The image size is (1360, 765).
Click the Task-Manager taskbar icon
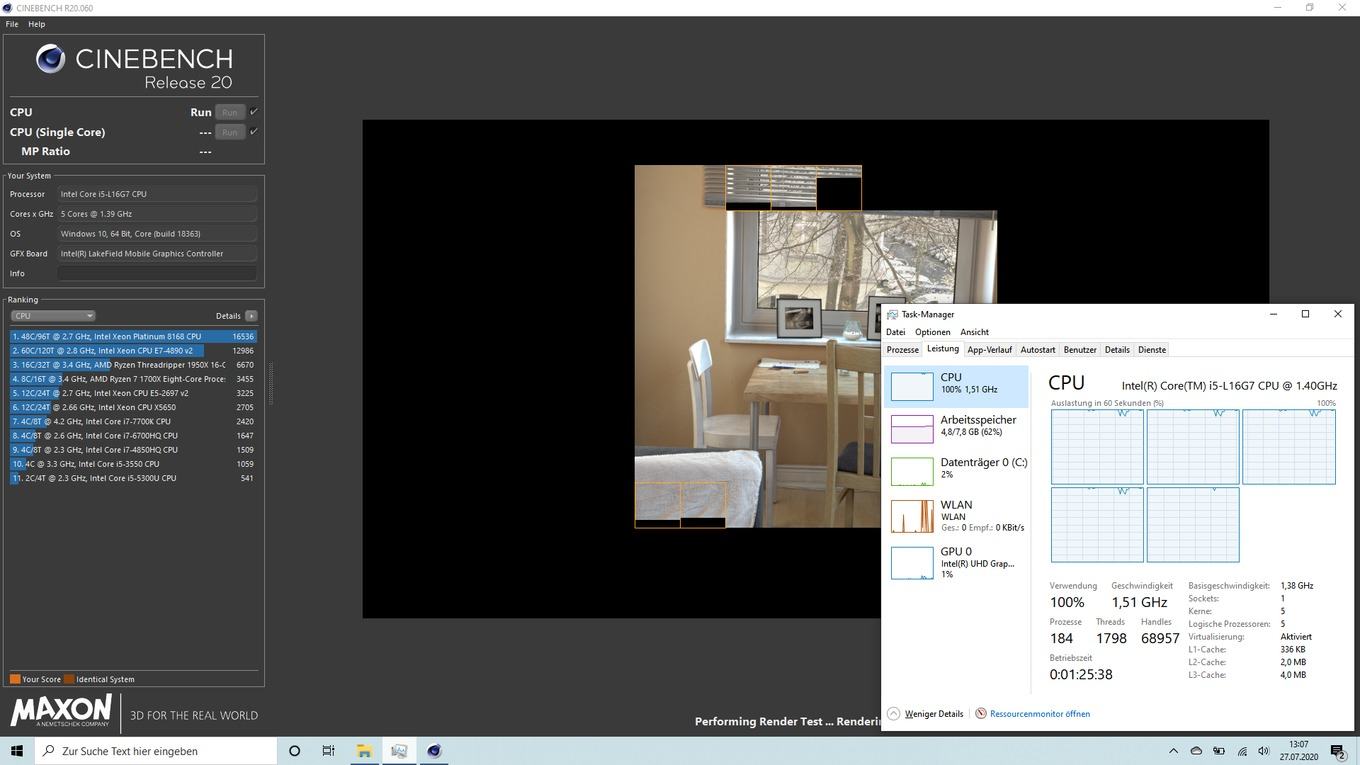399,751
